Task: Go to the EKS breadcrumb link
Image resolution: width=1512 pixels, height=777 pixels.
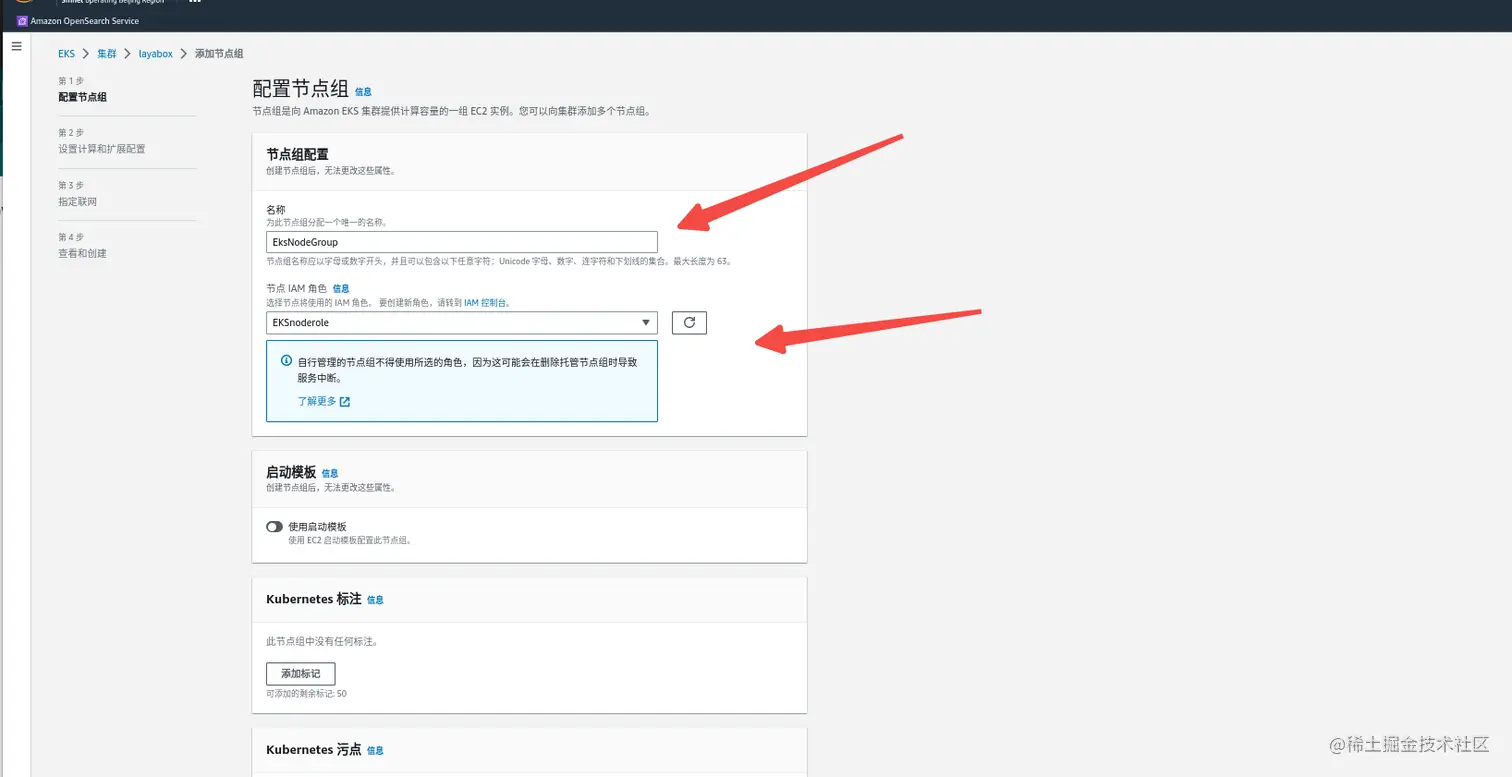Action: [x=66, y=53]
